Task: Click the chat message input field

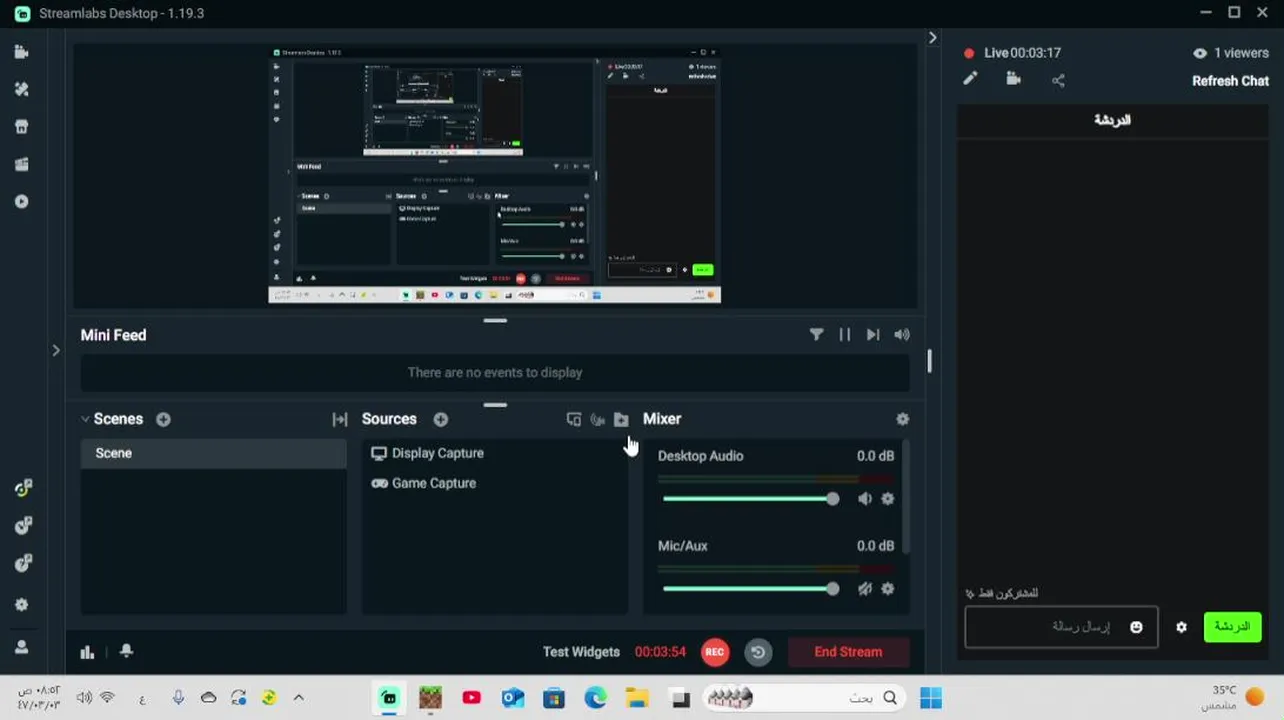Action: [1061, 627]
